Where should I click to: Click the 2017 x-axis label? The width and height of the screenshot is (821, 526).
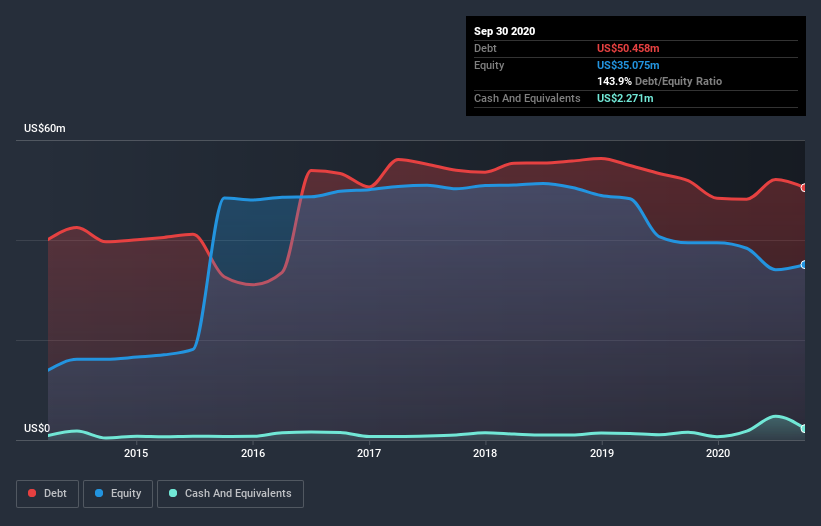tap(369, 453)
